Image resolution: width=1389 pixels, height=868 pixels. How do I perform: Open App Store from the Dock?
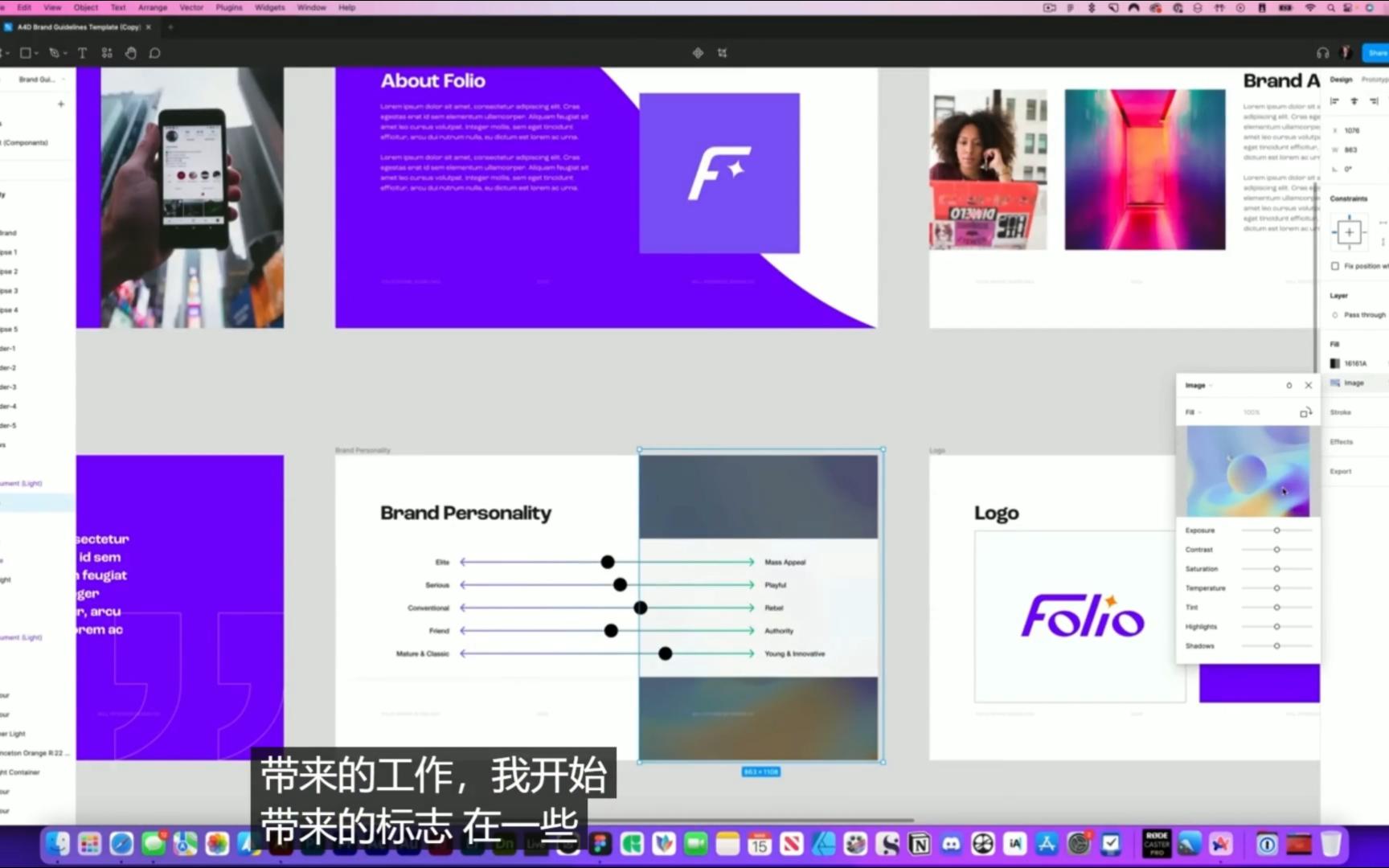pyautogui.click(x=1047, y=844)
